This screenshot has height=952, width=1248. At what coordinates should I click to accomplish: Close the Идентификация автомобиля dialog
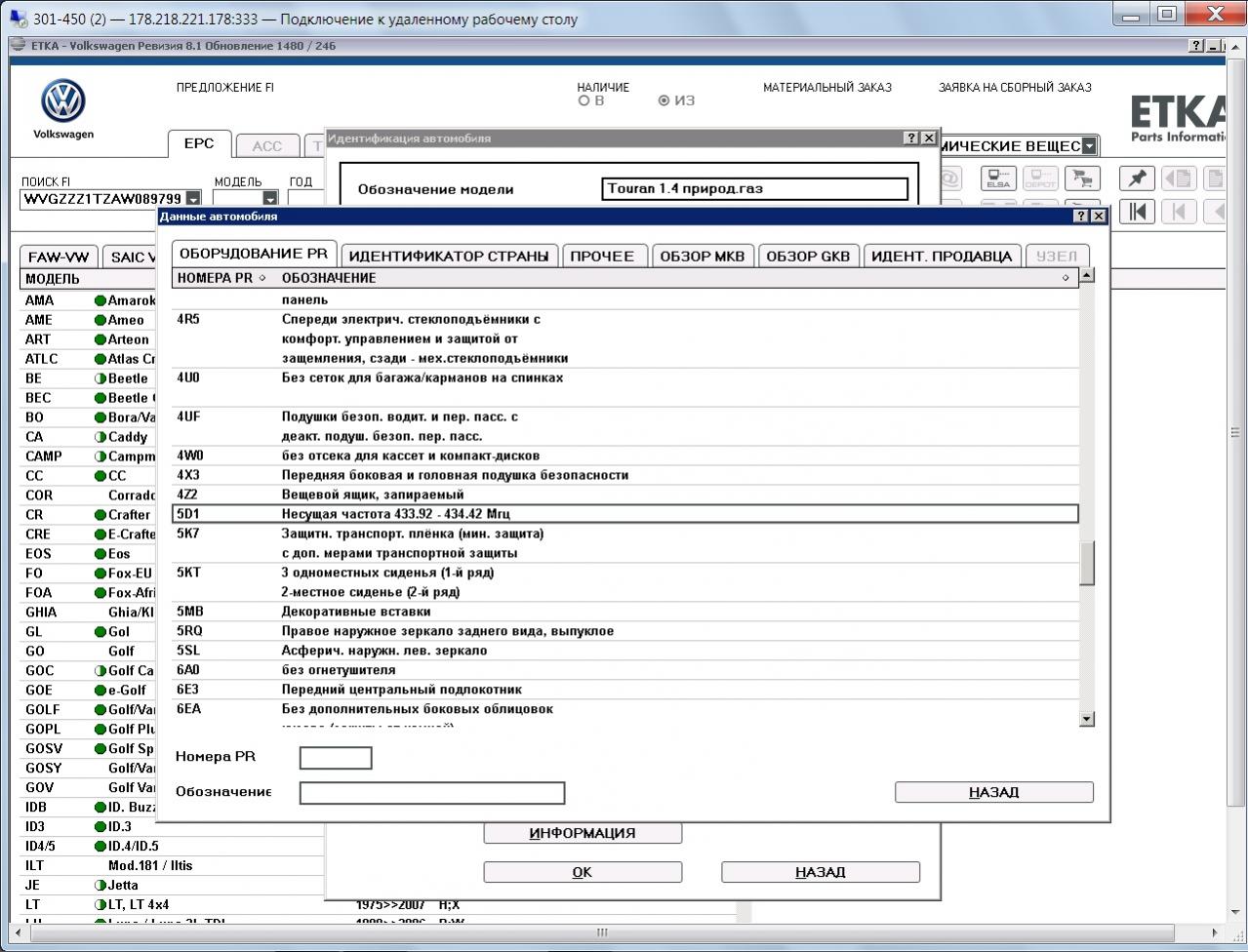tap(928, 139)
